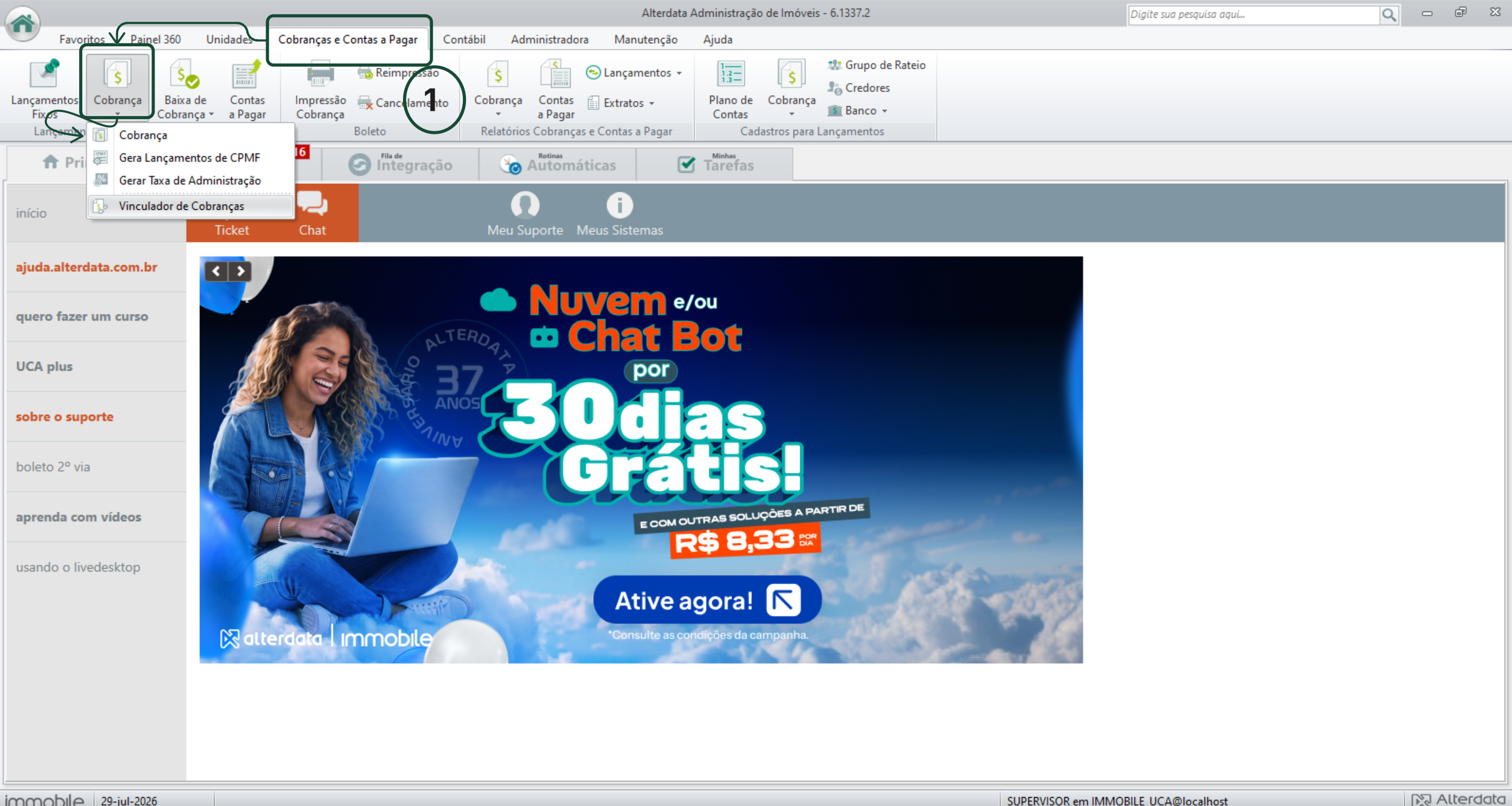Open Meus Sistemas info icon

(x=619, y=205)
